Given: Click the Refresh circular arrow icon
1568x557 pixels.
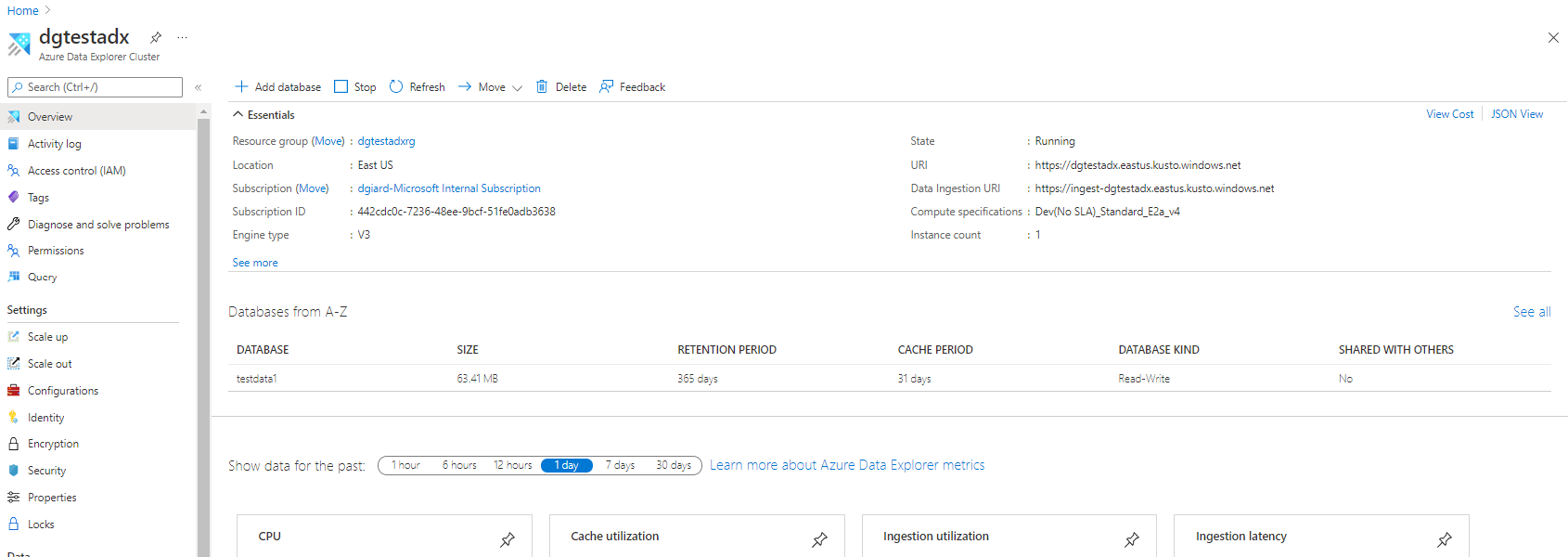Looking at the screenshot, I should click(396, 86).
